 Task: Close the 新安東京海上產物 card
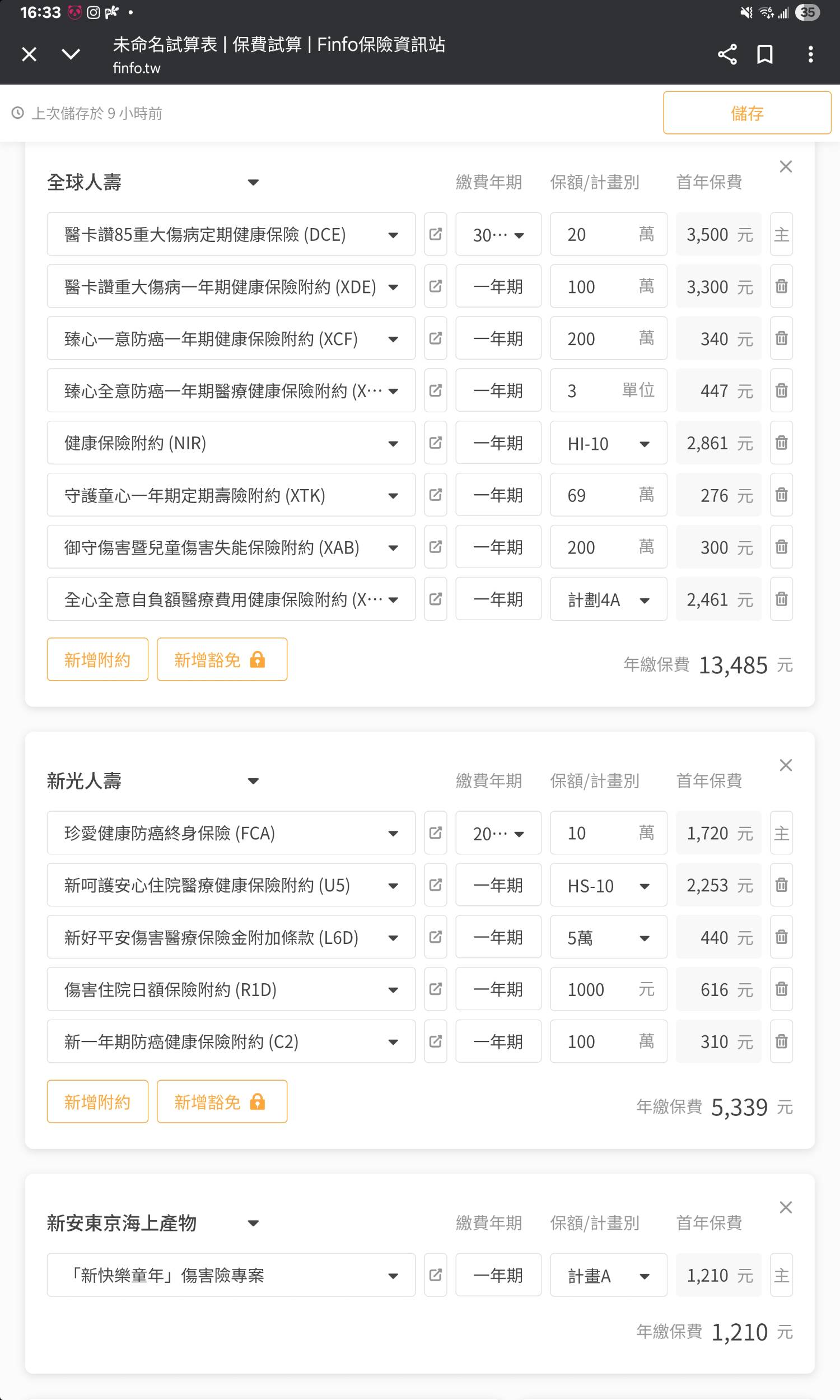[785, 1207]
